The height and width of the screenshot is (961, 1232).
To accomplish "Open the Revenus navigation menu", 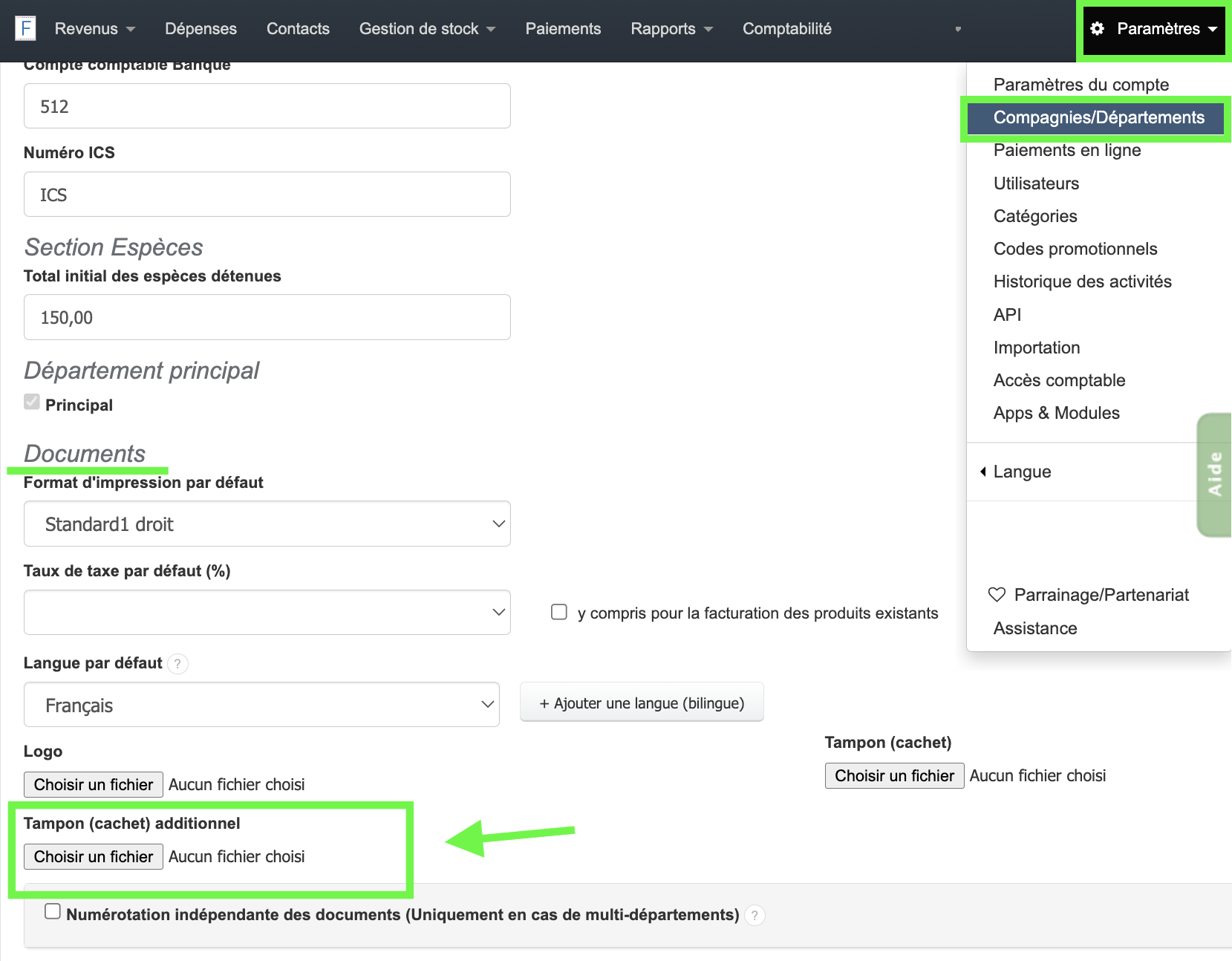I will [94, 29].
